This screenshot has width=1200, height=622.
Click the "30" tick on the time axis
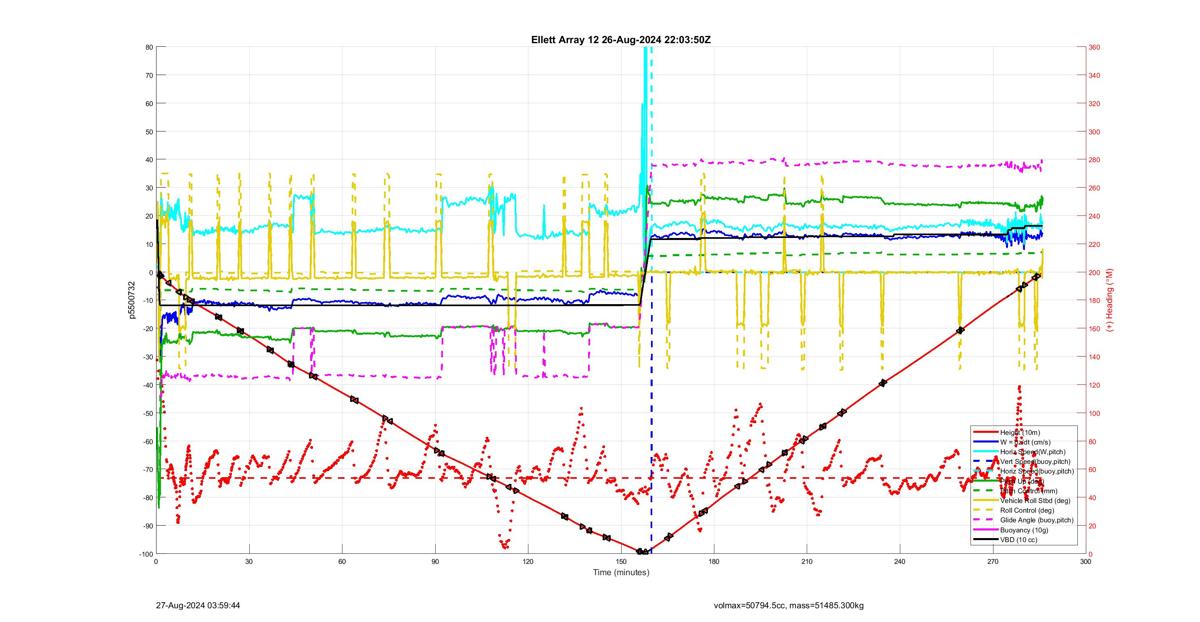(x=249, y=562)
